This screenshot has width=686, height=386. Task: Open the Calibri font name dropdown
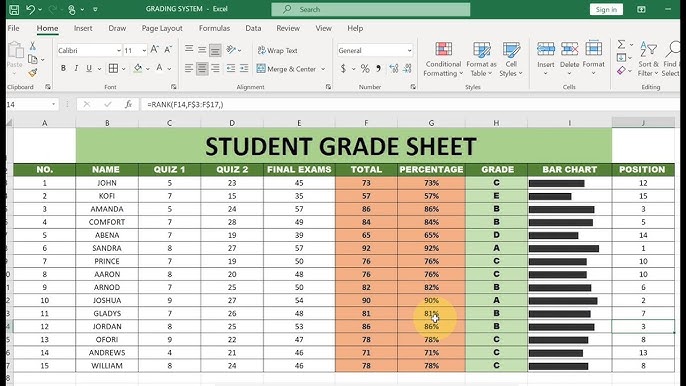(x=119, y=51)
